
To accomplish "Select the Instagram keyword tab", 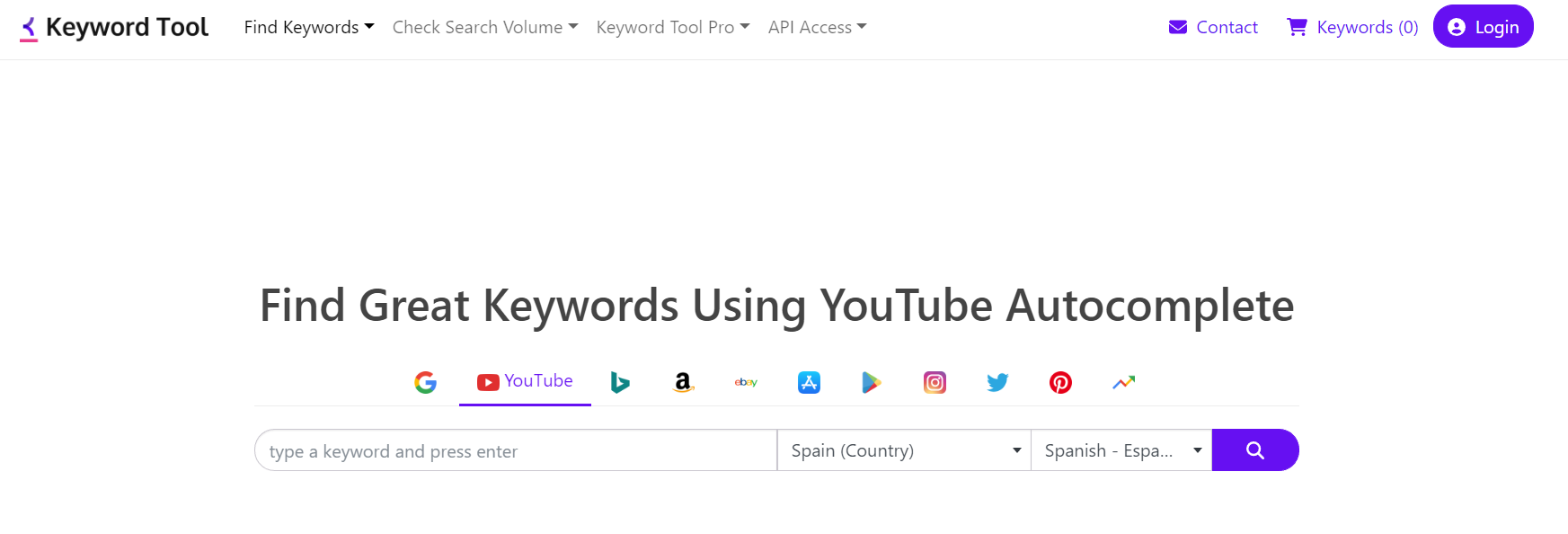I will [935, 382].
